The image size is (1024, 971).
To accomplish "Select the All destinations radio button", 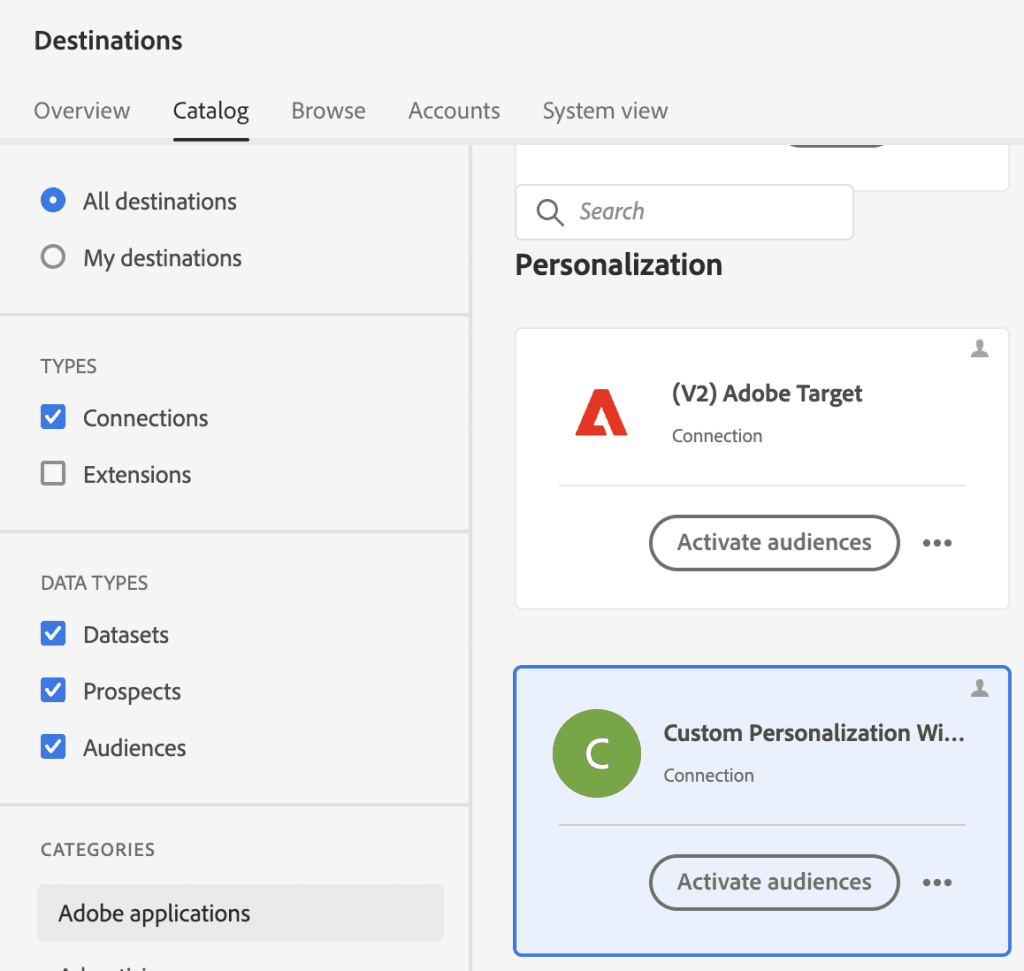I will 53,200.
